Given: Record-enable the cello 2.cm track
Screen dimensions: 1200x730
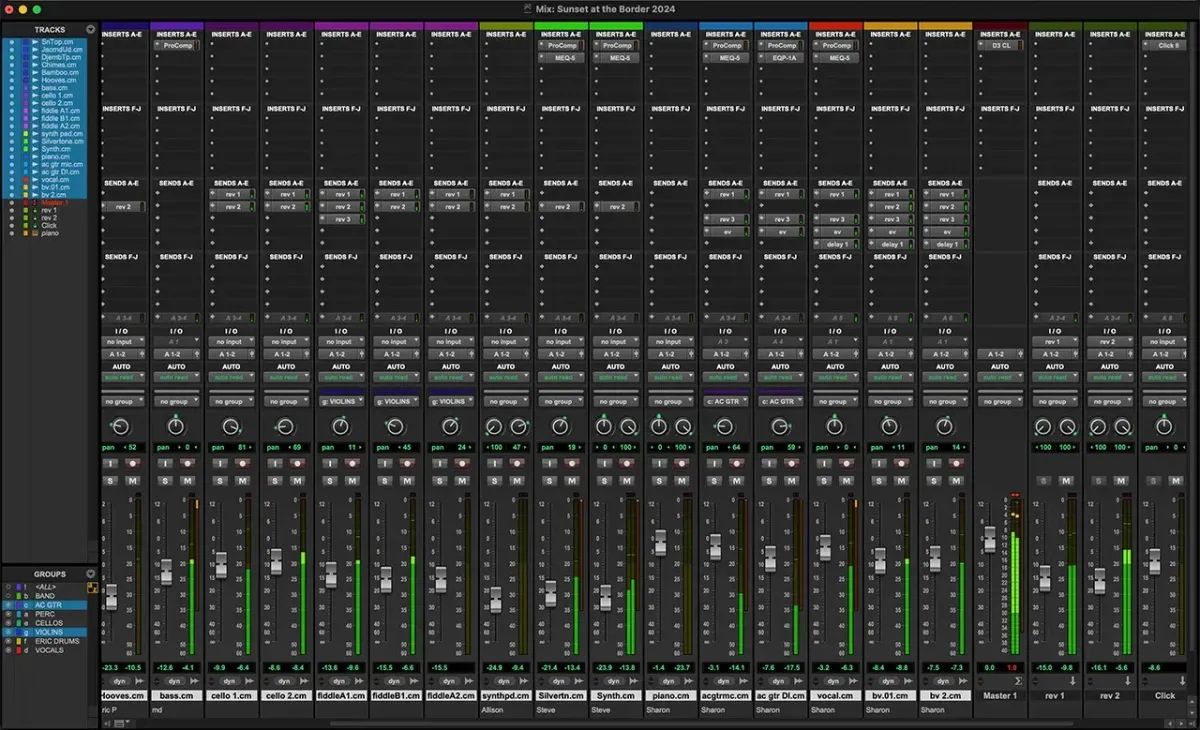Looking at the screenshot, I should pos(296,463).
